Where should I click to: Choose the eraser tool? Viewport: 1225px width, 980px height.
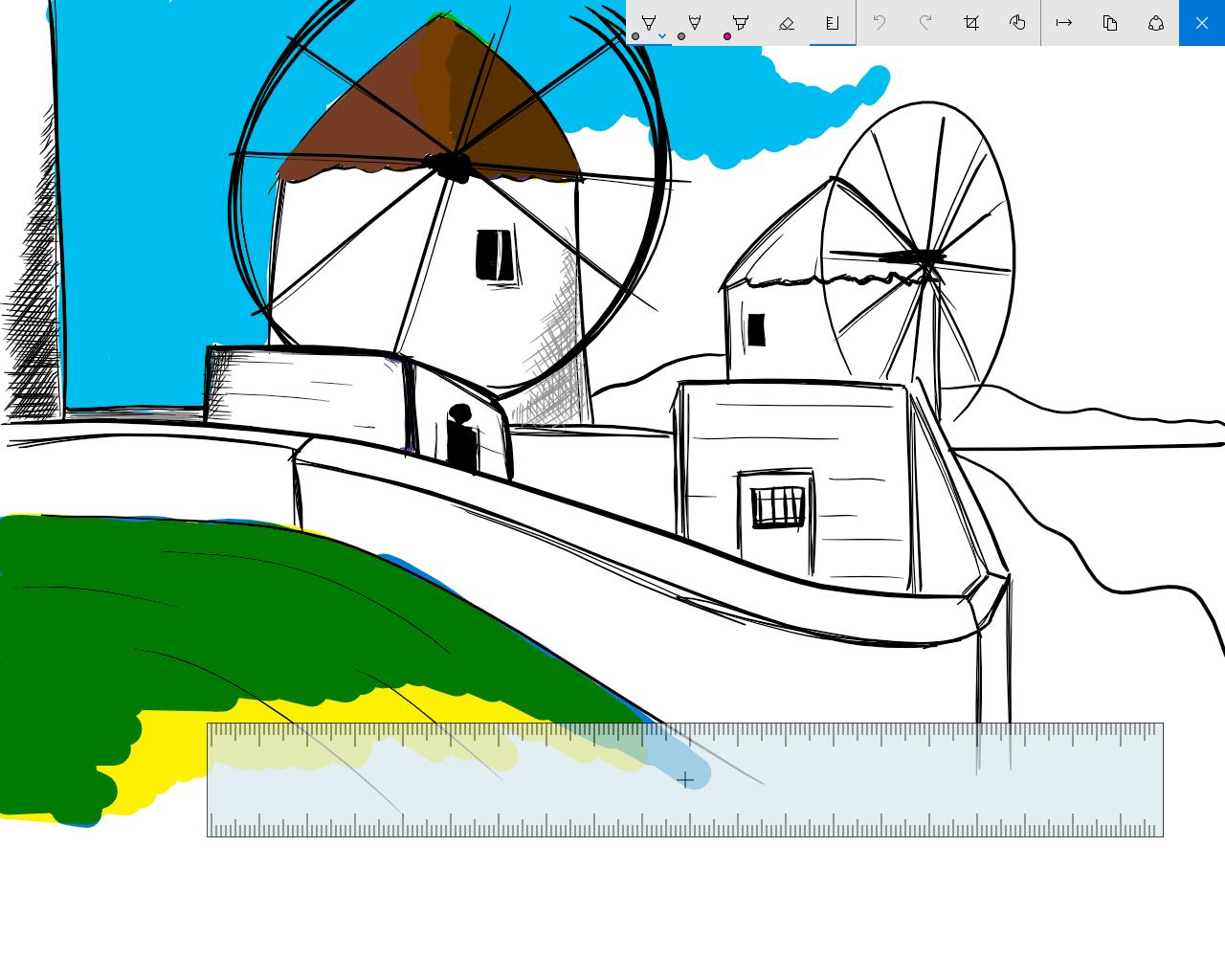(787, 23)
